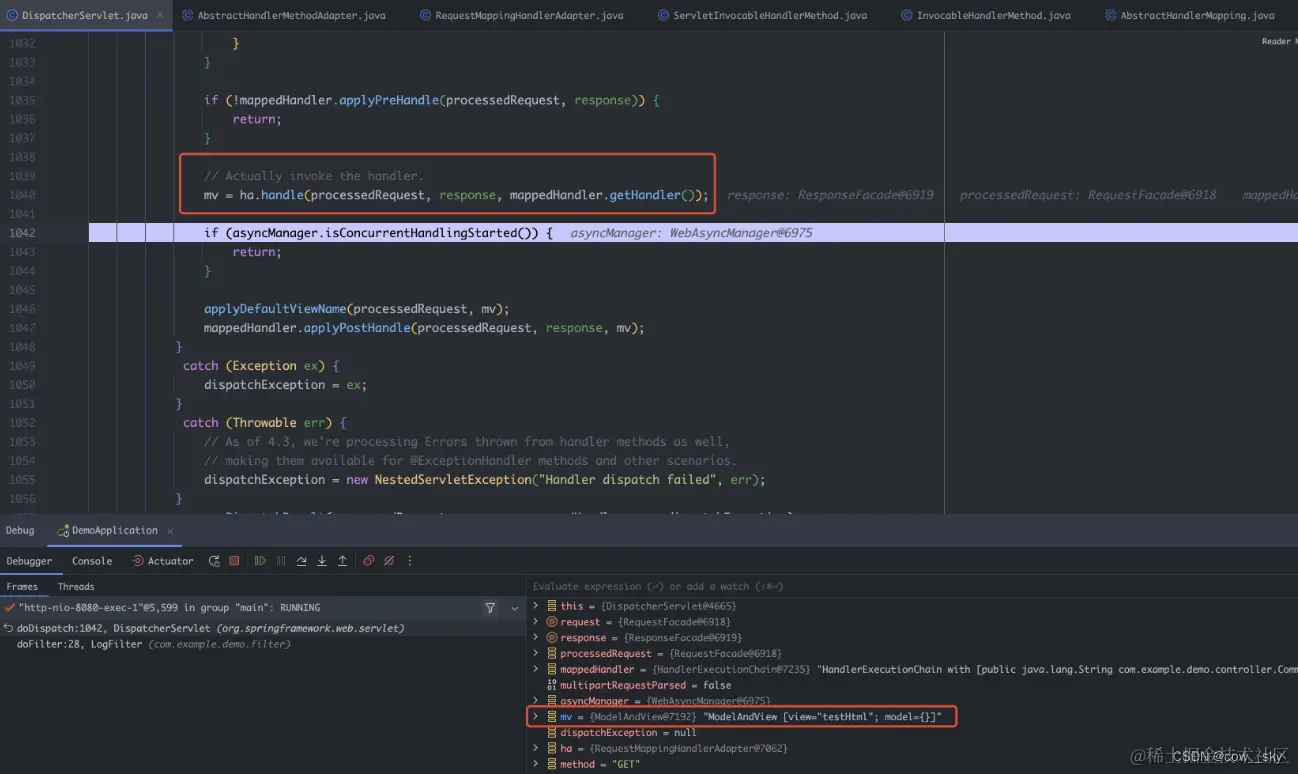Click the Actuator tab icon
This screenshot has width=1298, height=774.
click(x=138, y=561)
